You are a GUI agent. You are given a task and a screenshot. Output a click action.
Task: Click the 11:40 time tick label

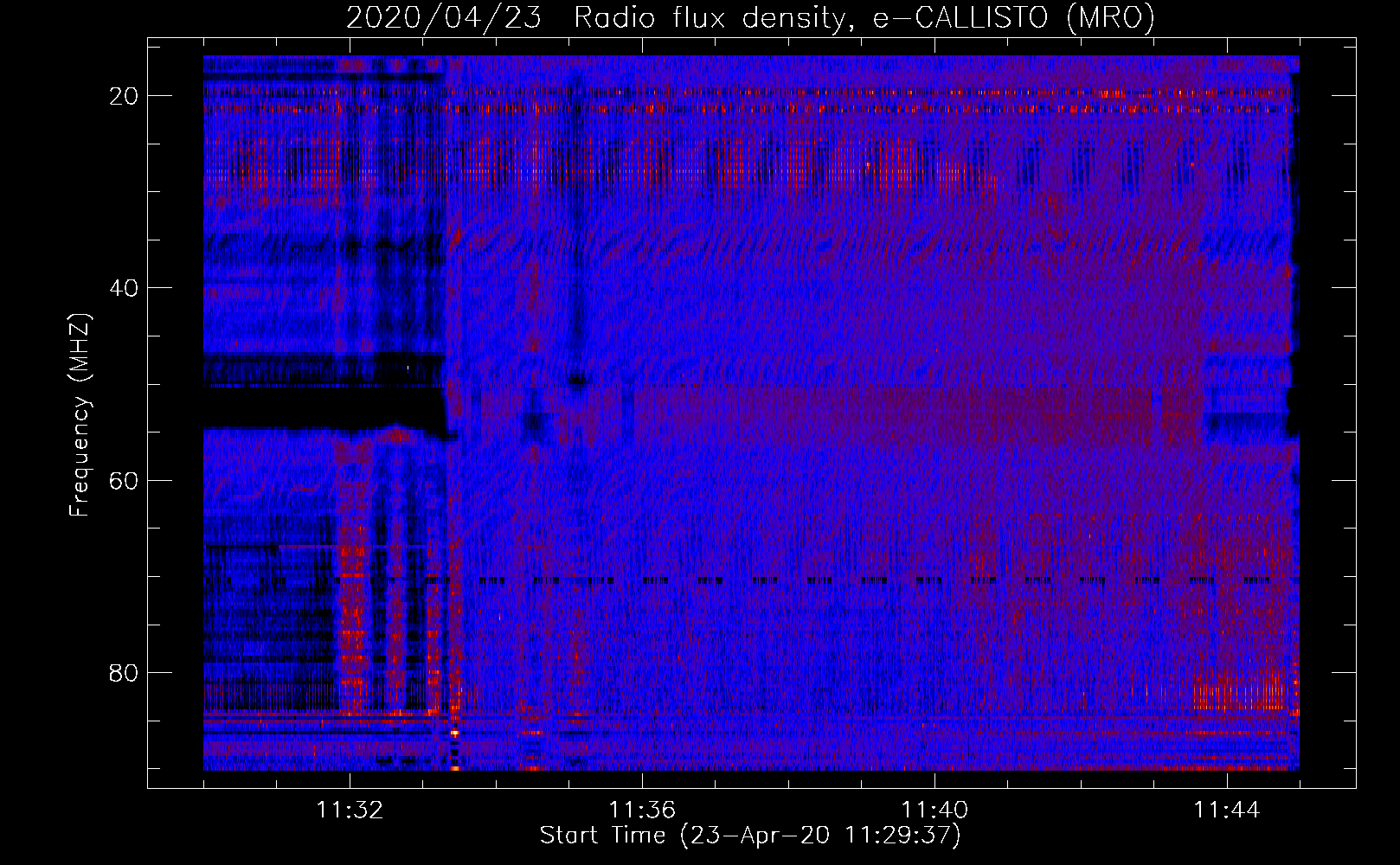(934, 811)
